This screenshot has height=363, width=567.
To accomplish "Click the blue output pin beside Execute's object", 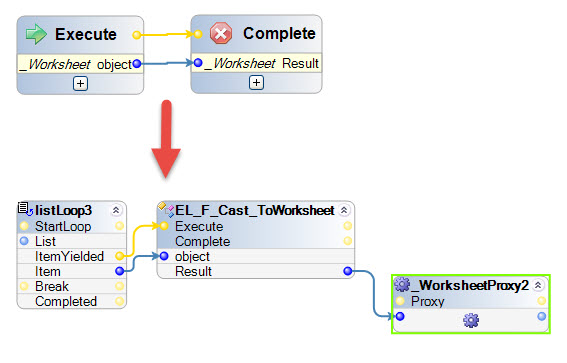I will 137,64.
